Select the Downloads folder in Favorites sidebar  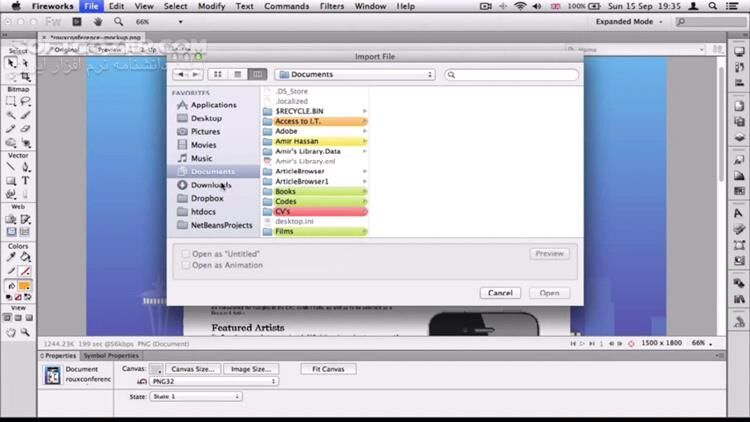pyautogui.click(x=210, y=185)
